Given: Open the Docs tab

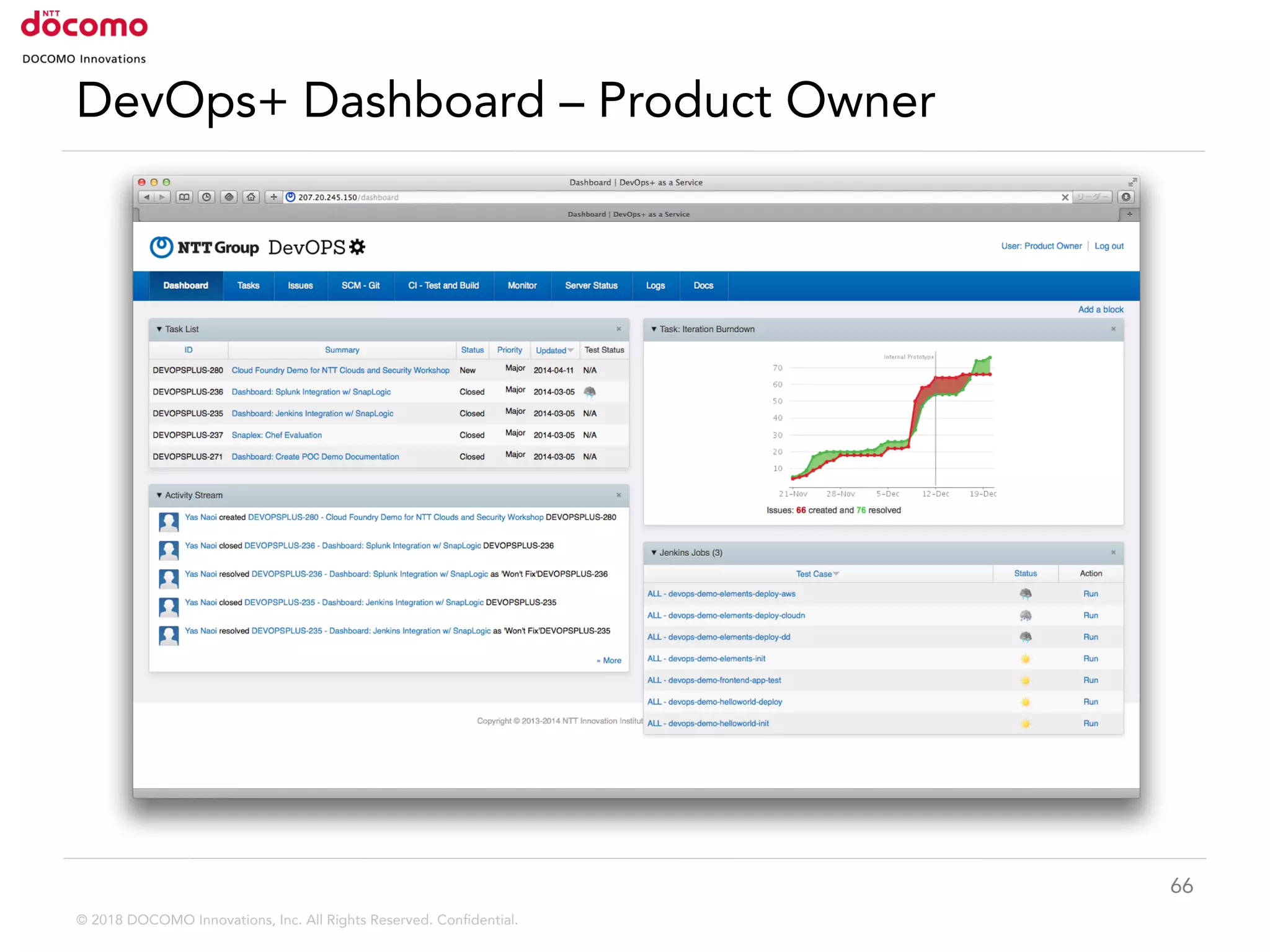Looking at the screenshot, I should [x=703, y=286].
